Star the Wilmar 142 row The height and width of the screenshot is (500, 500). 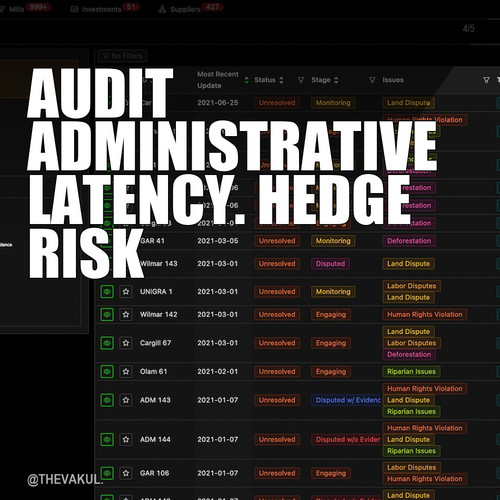click(126, 314)
